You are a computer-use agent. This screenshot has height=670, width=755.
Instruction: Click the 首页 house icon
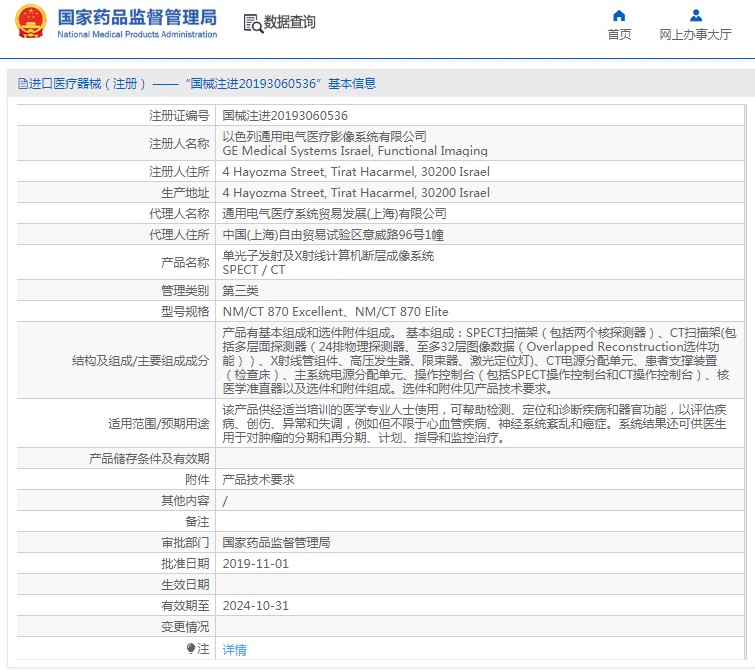coord(619,16)
